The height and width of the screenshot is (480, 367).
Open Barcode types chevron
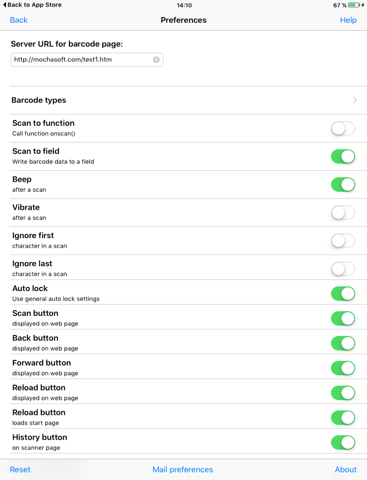pyautogui.click(x=355, y=100)
